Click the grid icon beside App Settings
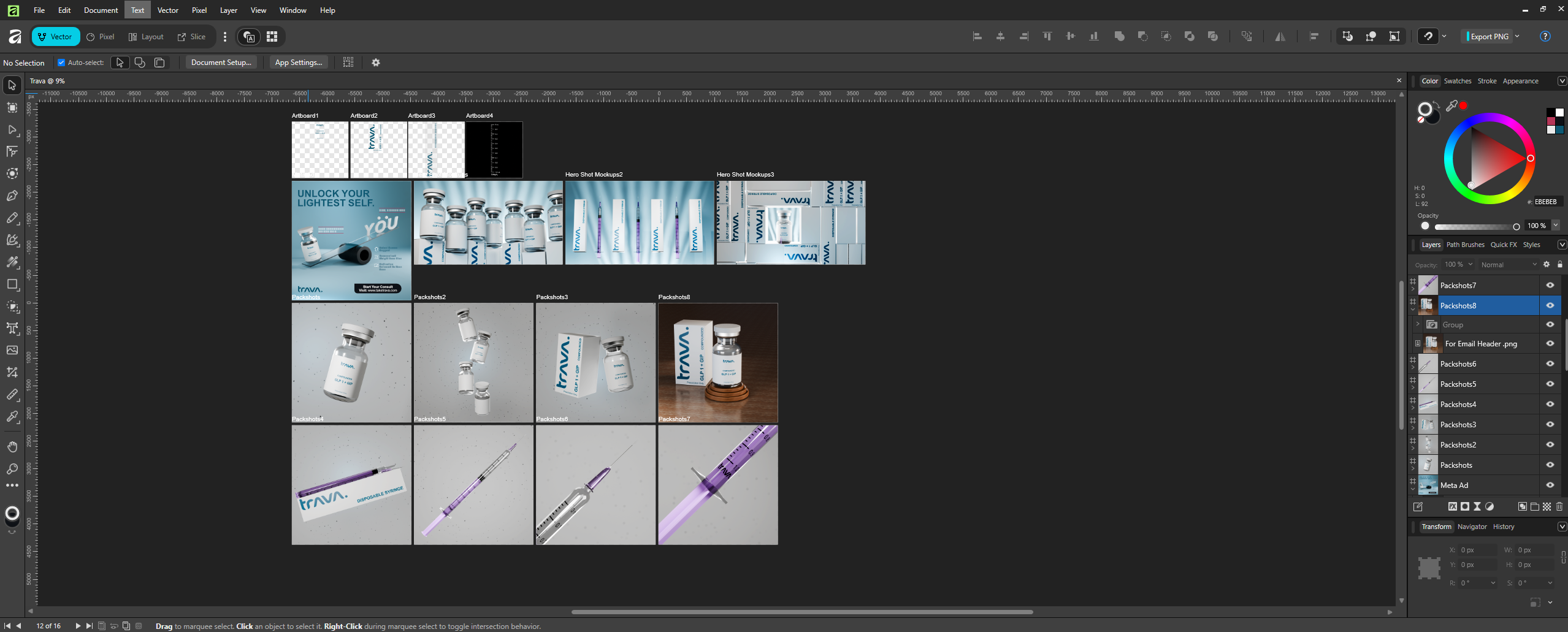This screenshot has height=632, width=1568. [348, 63]
